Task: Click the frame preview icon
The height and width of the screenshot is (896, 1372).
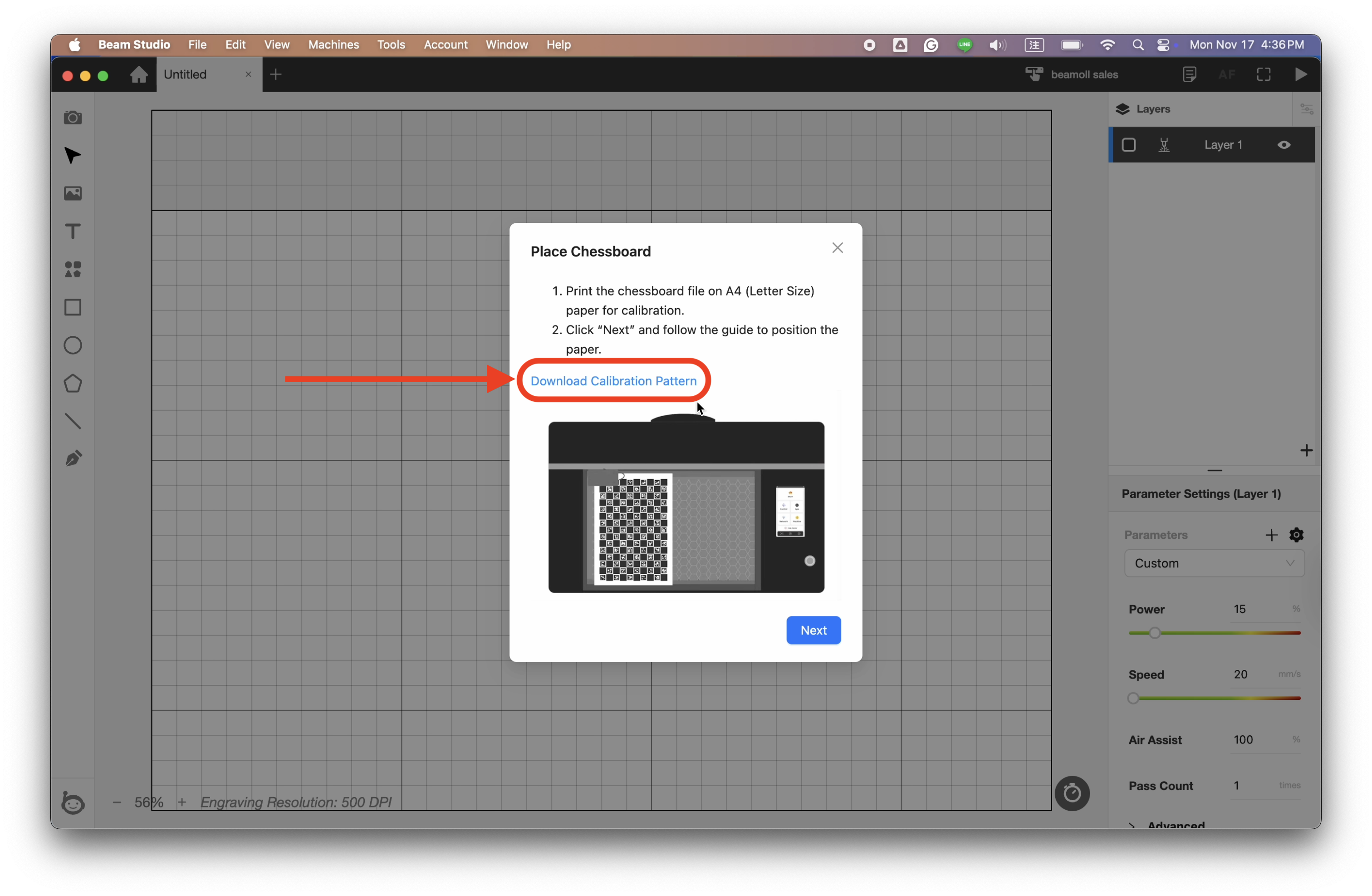Action: (x=1264, y=74)
